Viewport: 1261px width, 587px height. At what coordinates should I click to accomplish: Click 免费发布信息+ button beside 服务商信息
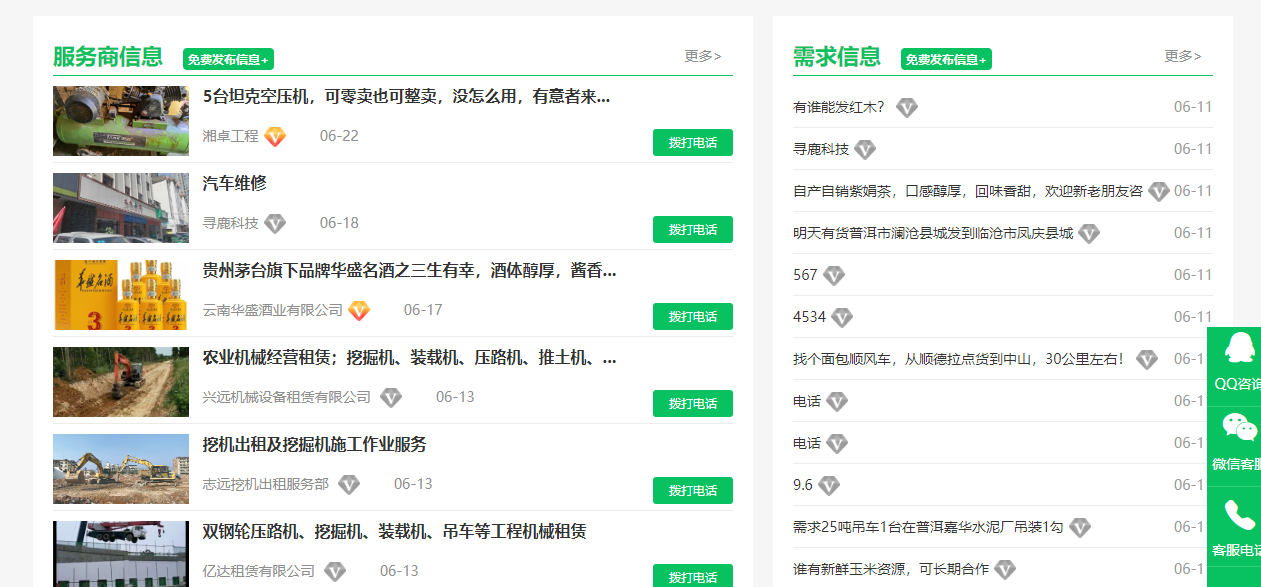(228, 59)
